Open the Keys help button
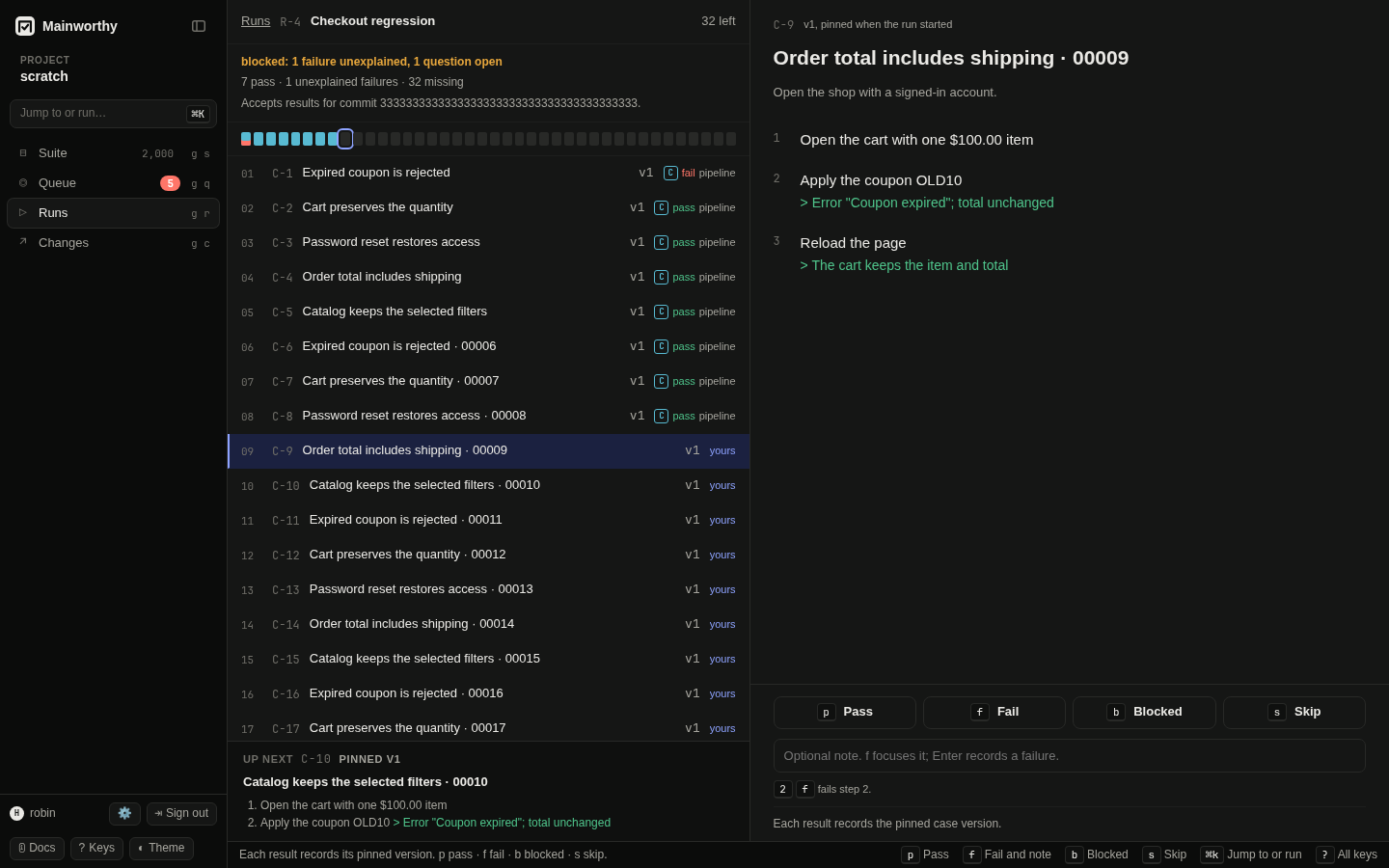 pos(96,848)
